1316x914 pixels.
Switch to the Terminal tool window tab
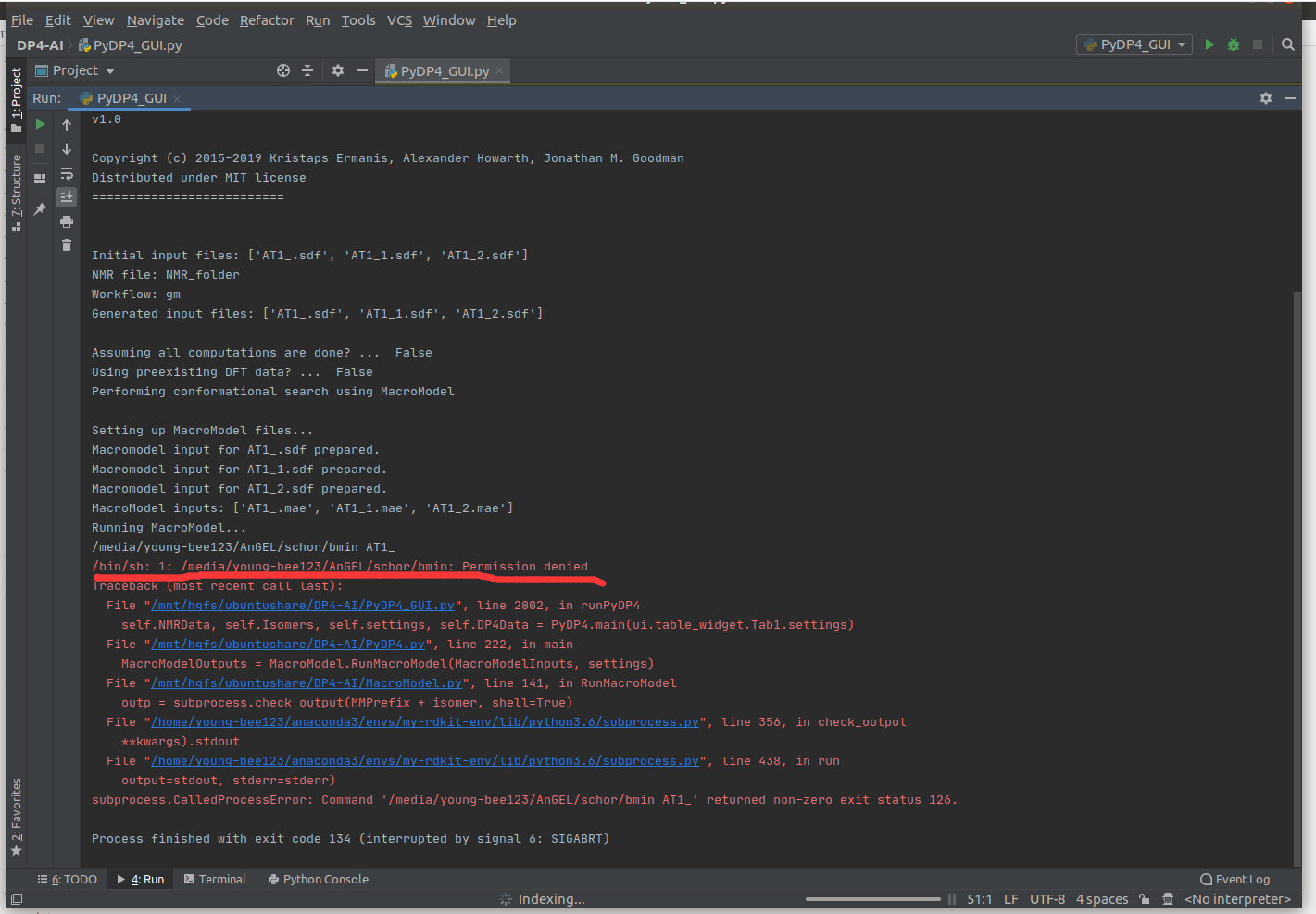[215, 880]
